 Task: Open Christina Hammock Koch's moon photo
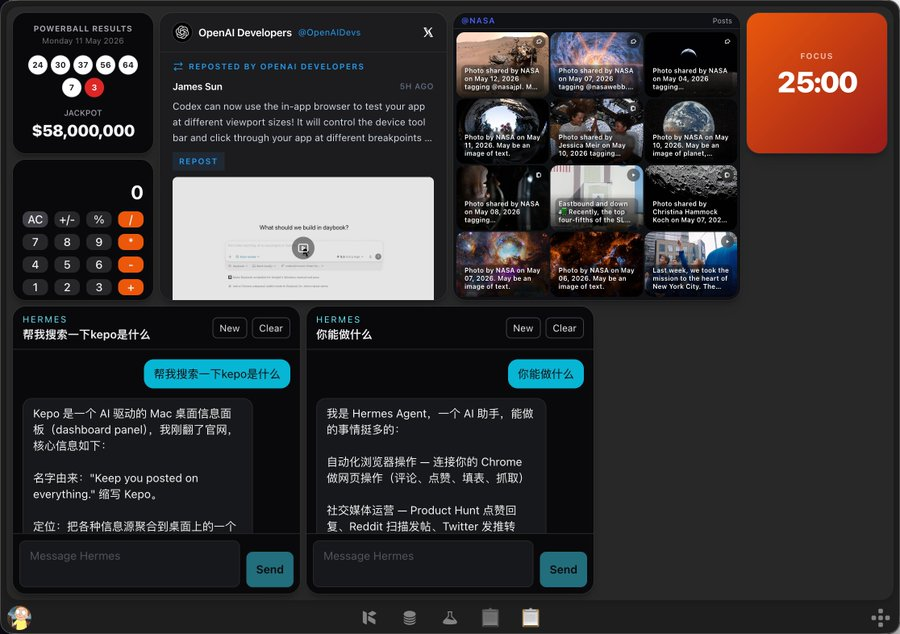690,197
